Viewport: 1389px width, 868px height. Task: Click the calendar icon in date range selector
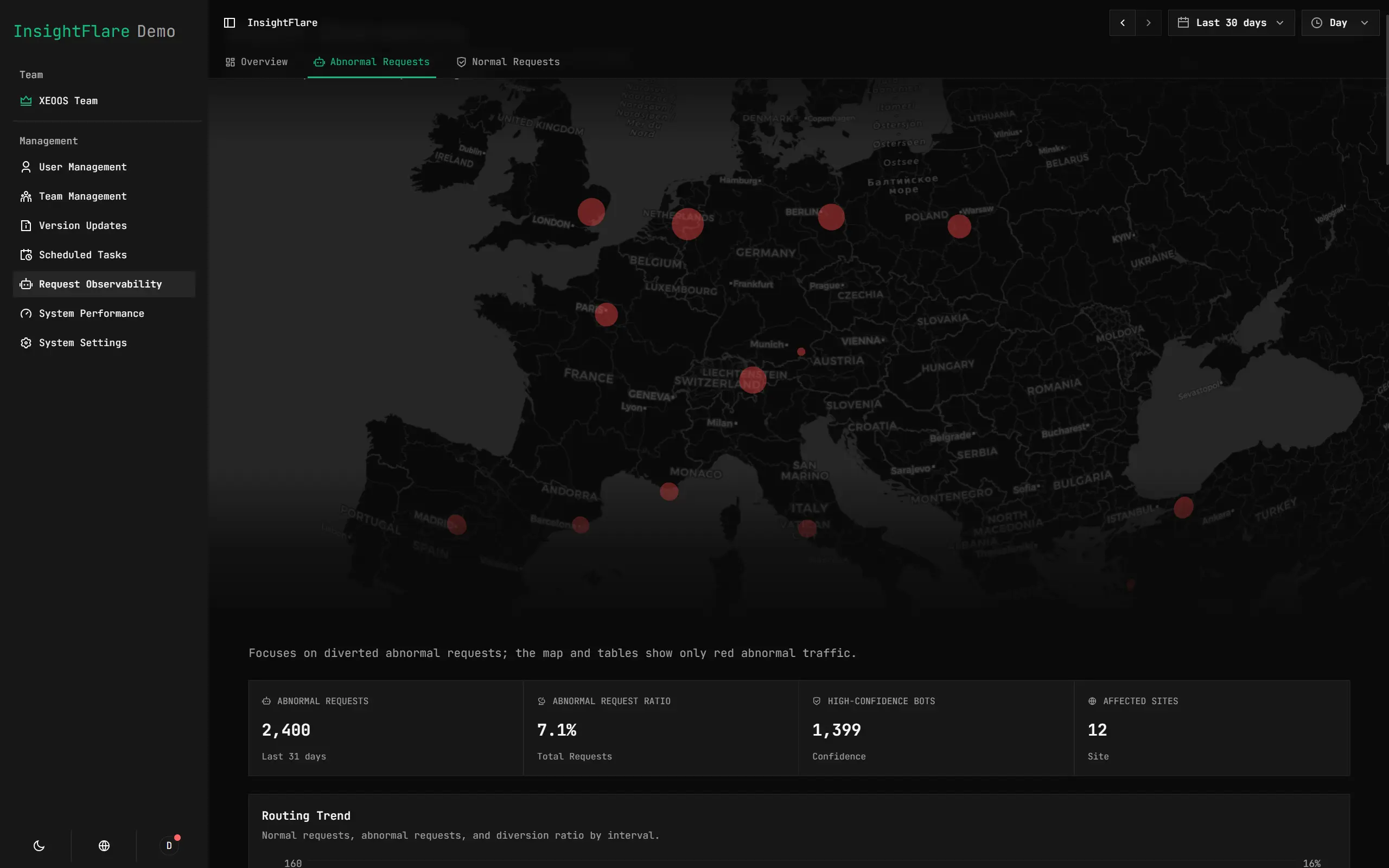tap(1183, 23)
